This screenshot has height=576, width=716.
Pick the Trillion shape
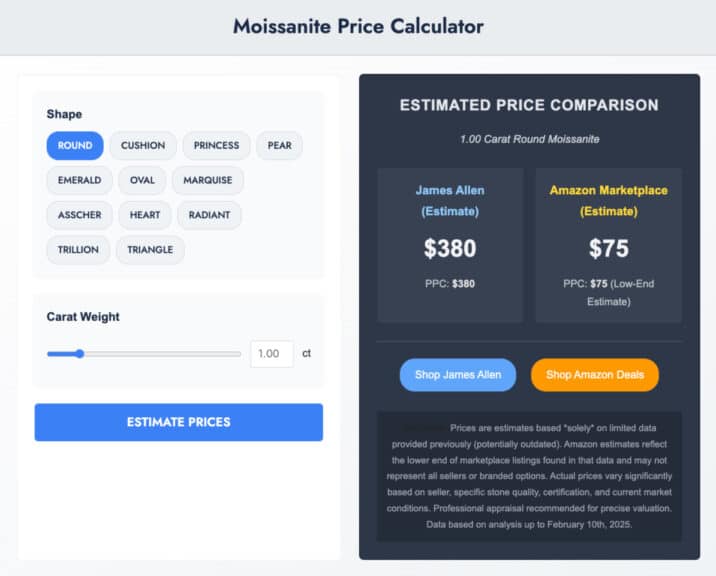point(78,250)
